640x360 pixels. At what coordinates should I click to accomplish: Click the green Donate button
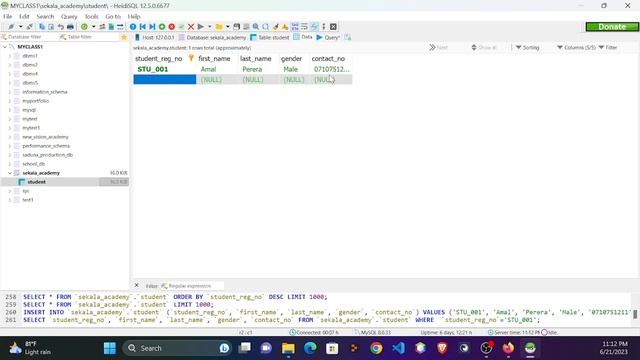[612, 27]
